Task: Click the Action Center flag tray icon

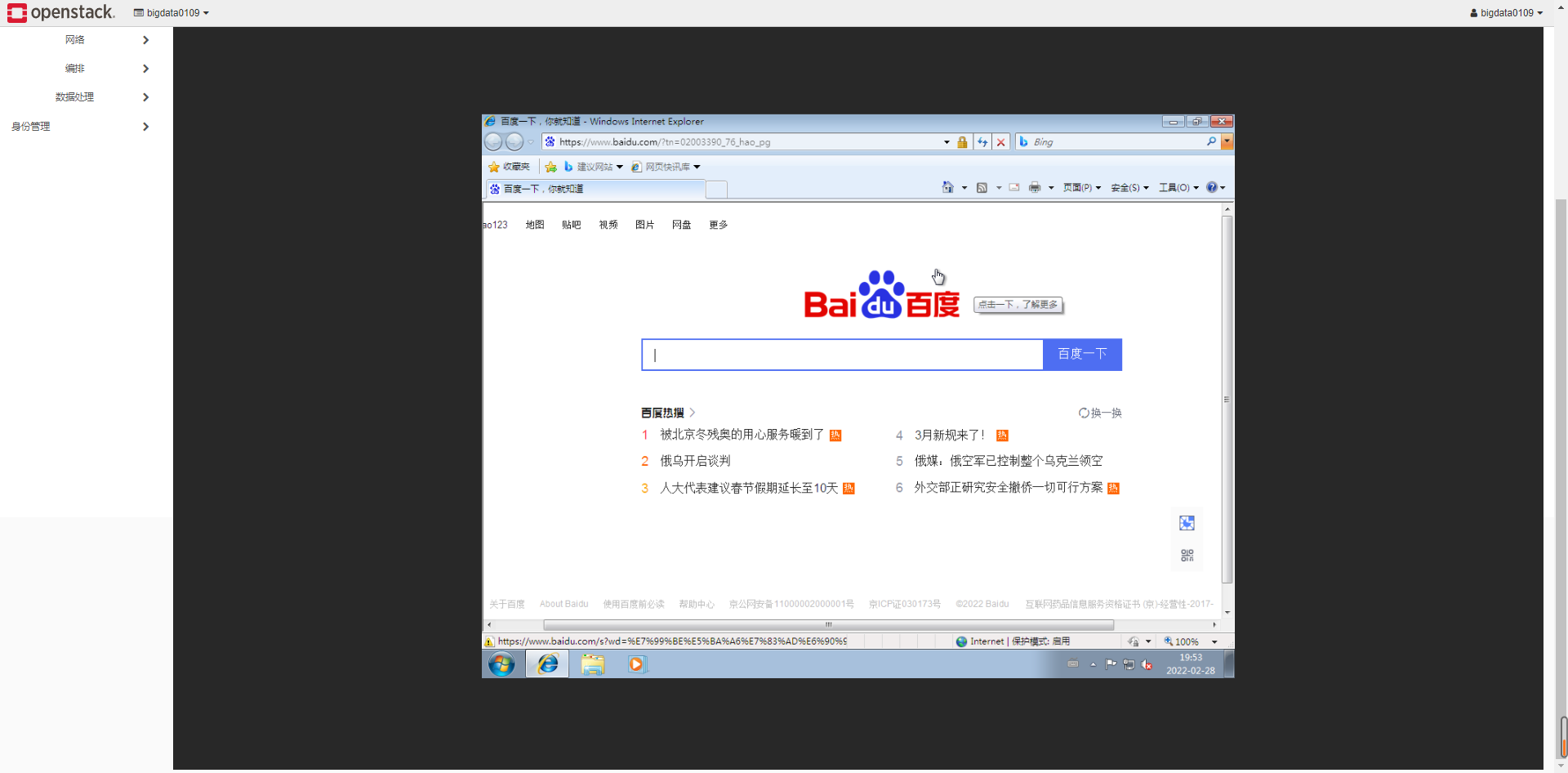Action: point(1111,664)
